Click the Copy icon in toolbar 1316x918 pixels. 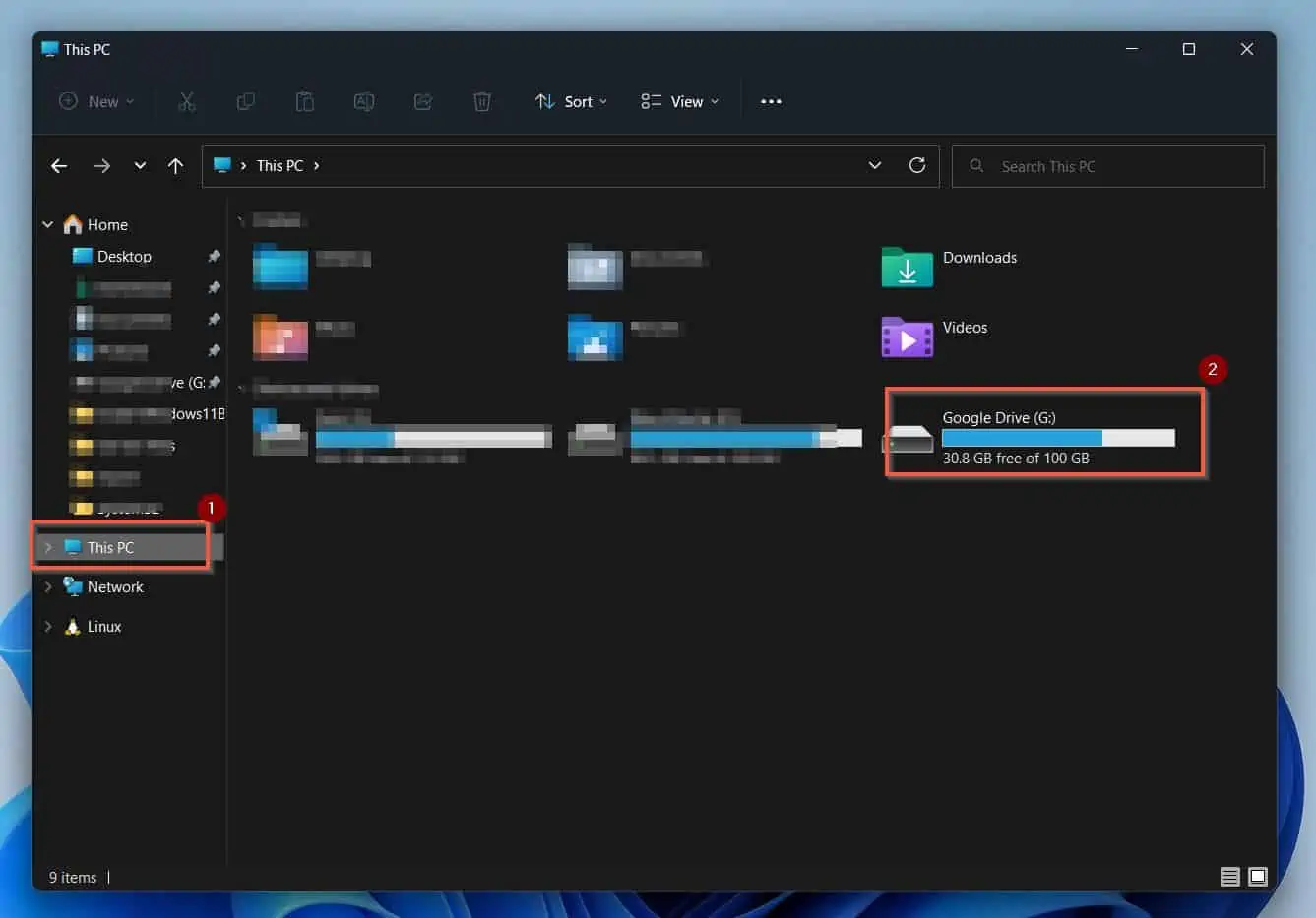click(246, 101)
